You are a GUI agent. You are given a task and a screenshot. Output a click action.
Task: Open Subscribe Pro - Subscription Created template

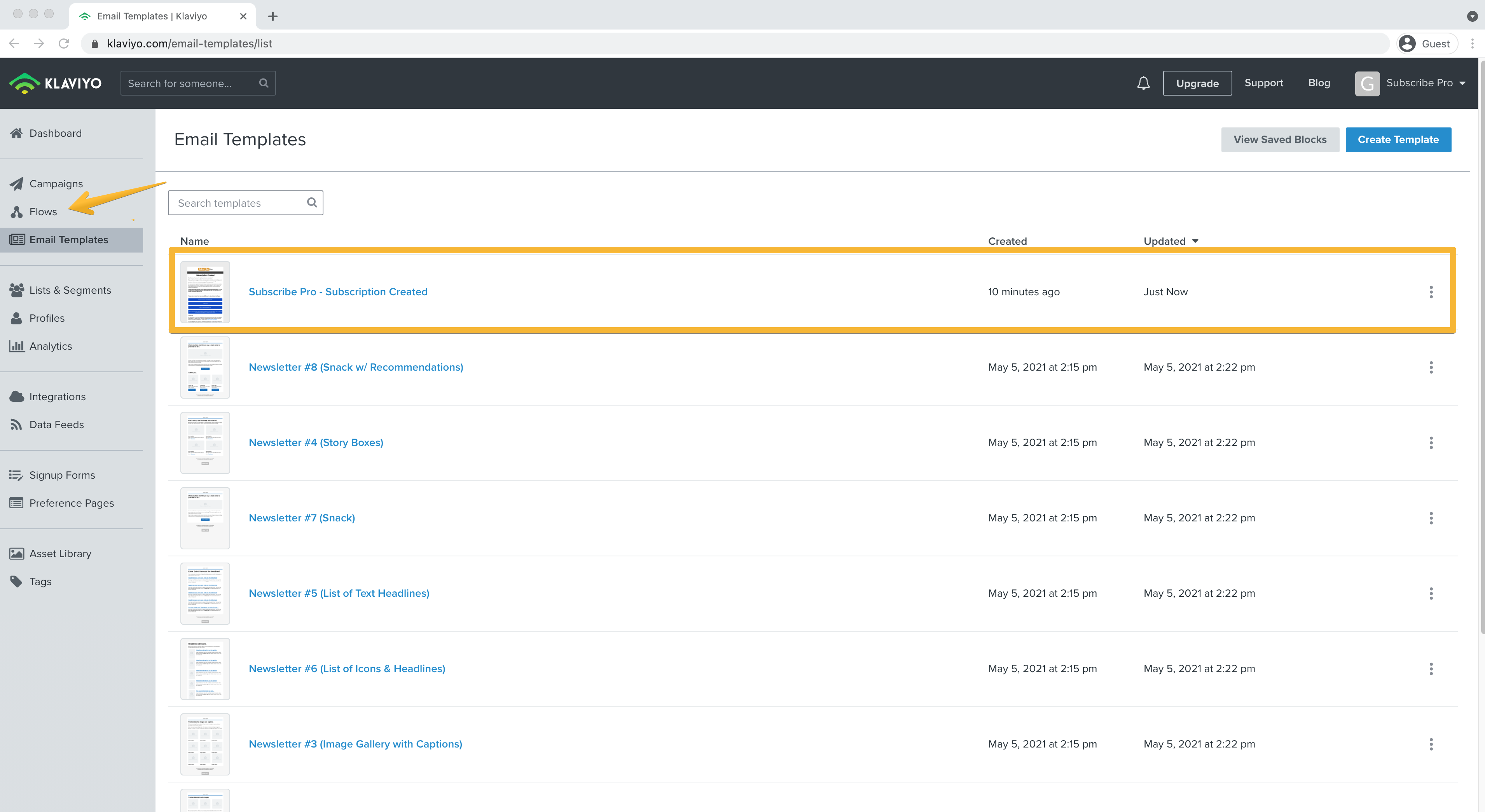(338, 292)
